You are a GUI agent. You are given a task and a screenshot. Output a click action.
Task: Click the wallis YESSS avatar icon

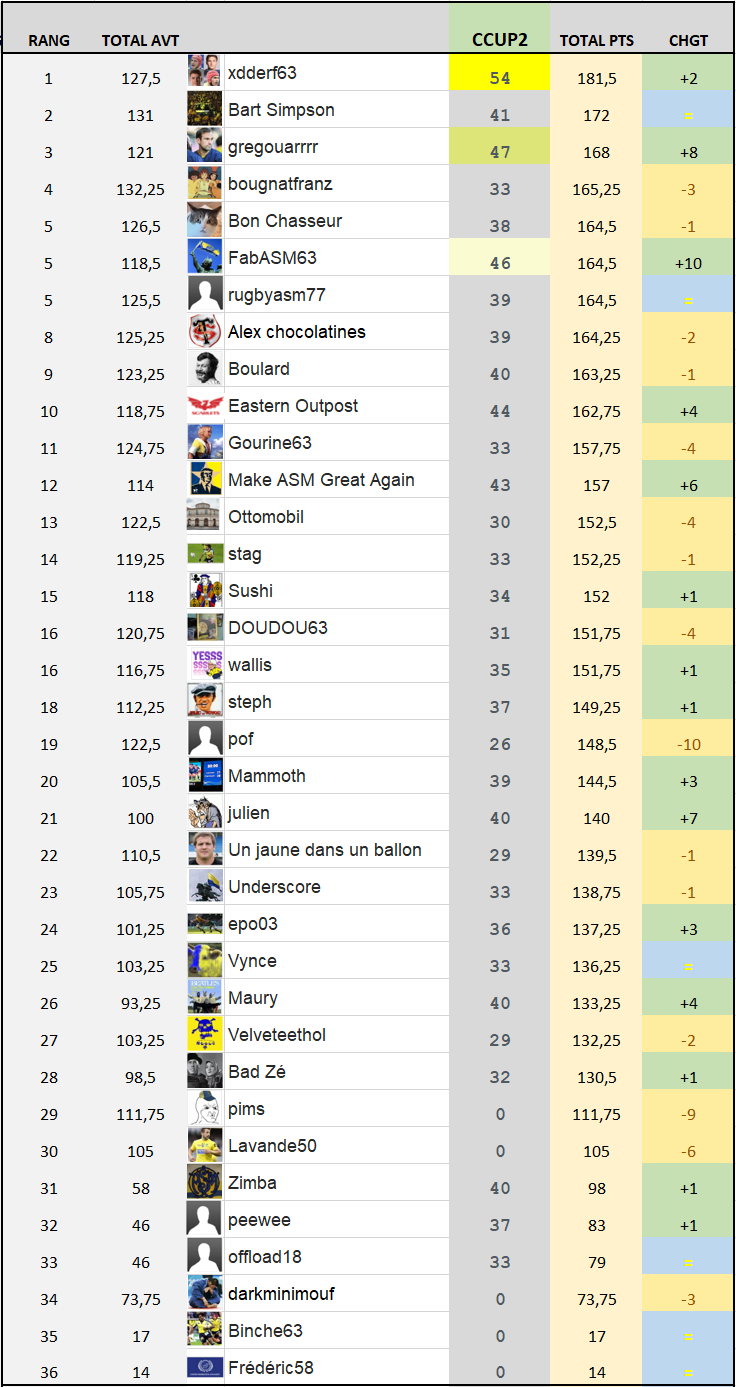[x=205, y=665]
